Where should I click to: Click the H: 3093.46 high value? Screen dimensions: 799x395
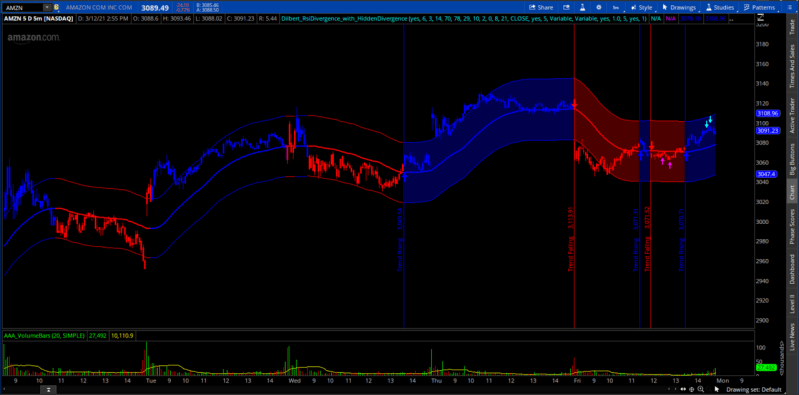(178, 18)
